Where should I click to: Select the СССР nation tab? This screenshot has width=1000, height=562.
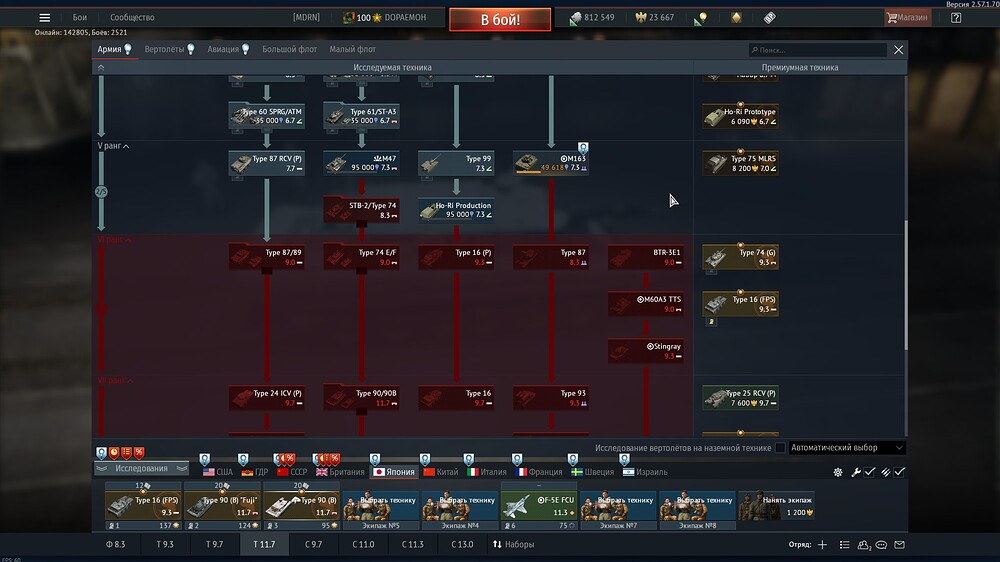(292, 472)
